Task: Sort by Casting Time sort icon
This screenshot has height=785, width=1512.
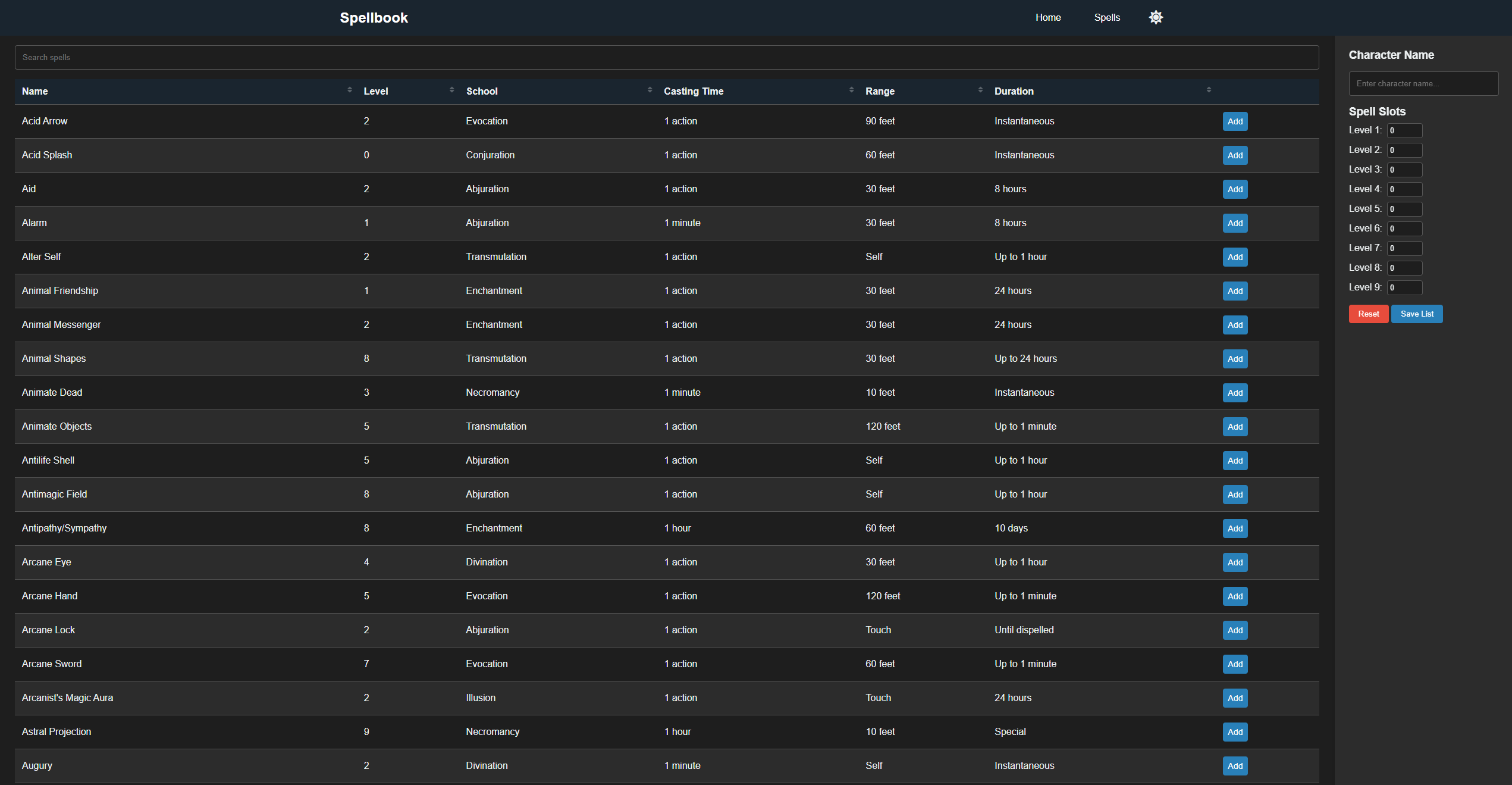Action: coord(851,90)
